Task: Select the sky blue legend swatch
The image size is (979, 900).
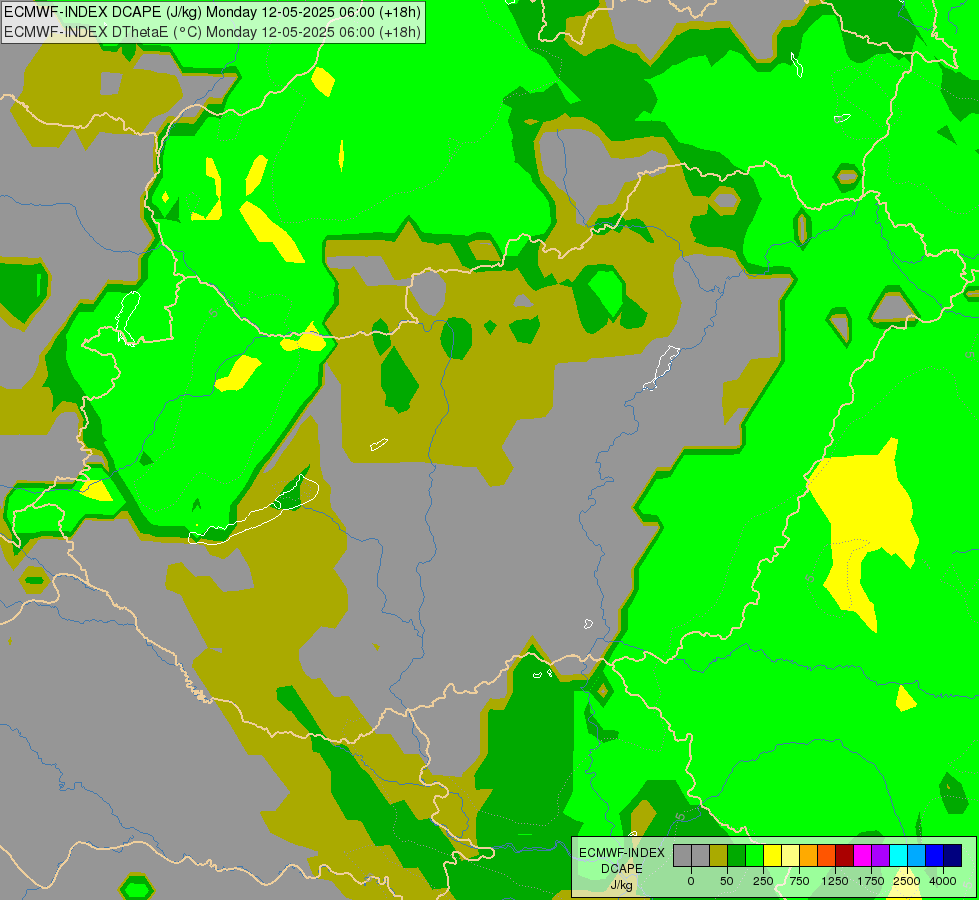Action: coord(917,855)
